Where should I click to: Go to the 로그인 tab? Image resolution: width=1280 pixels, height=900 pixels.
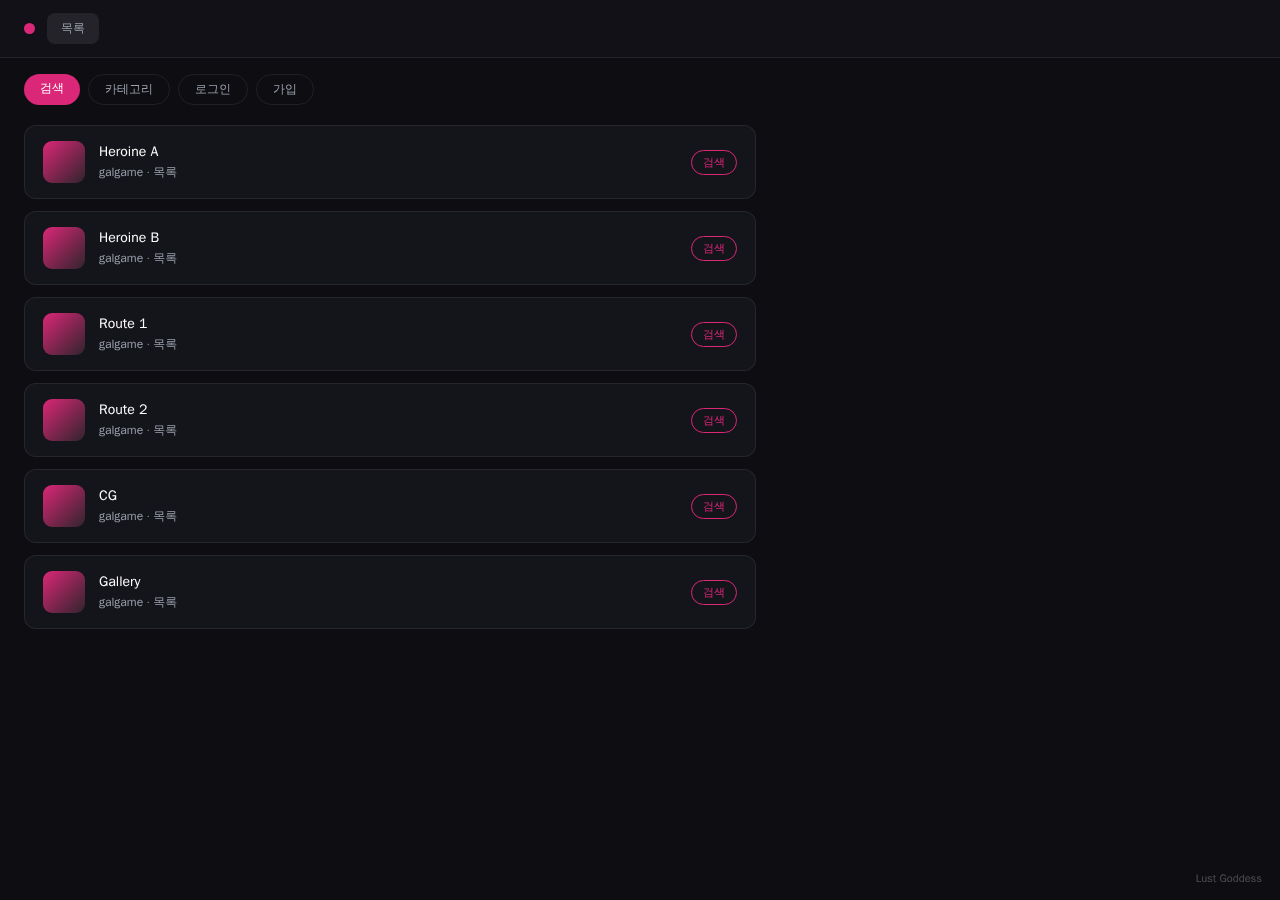(213, 89)
